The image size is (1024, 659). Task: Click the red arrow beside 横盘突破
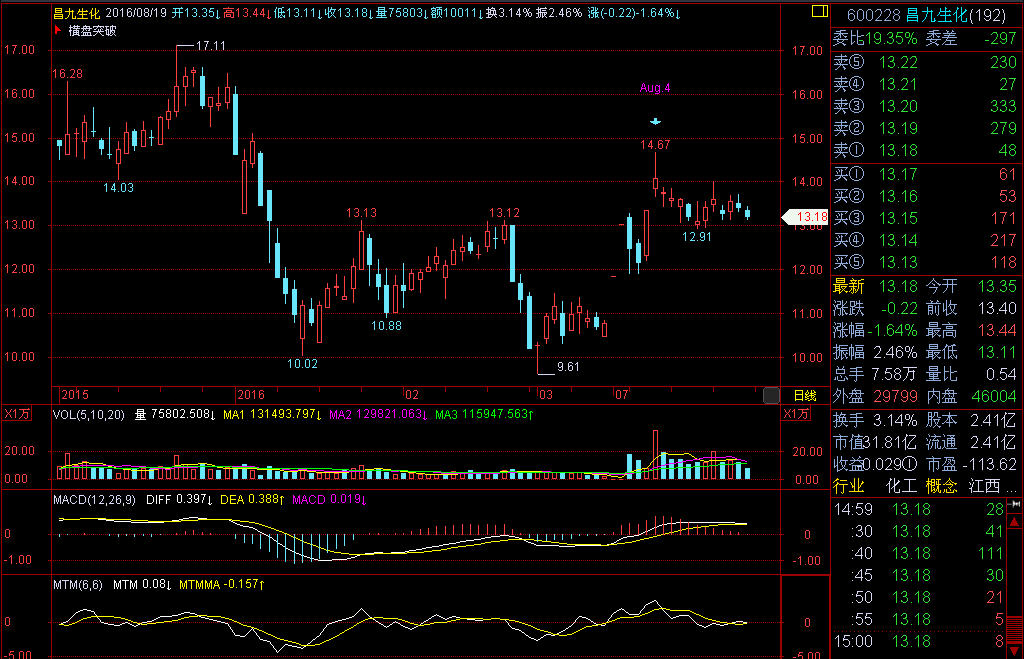pyautogui.click(x=58, y=30)
